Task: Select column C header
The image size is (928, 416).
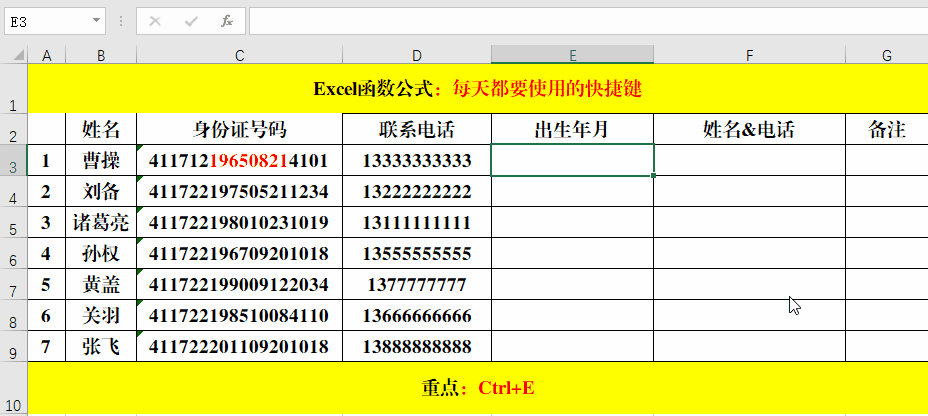Action: (239, 56)
